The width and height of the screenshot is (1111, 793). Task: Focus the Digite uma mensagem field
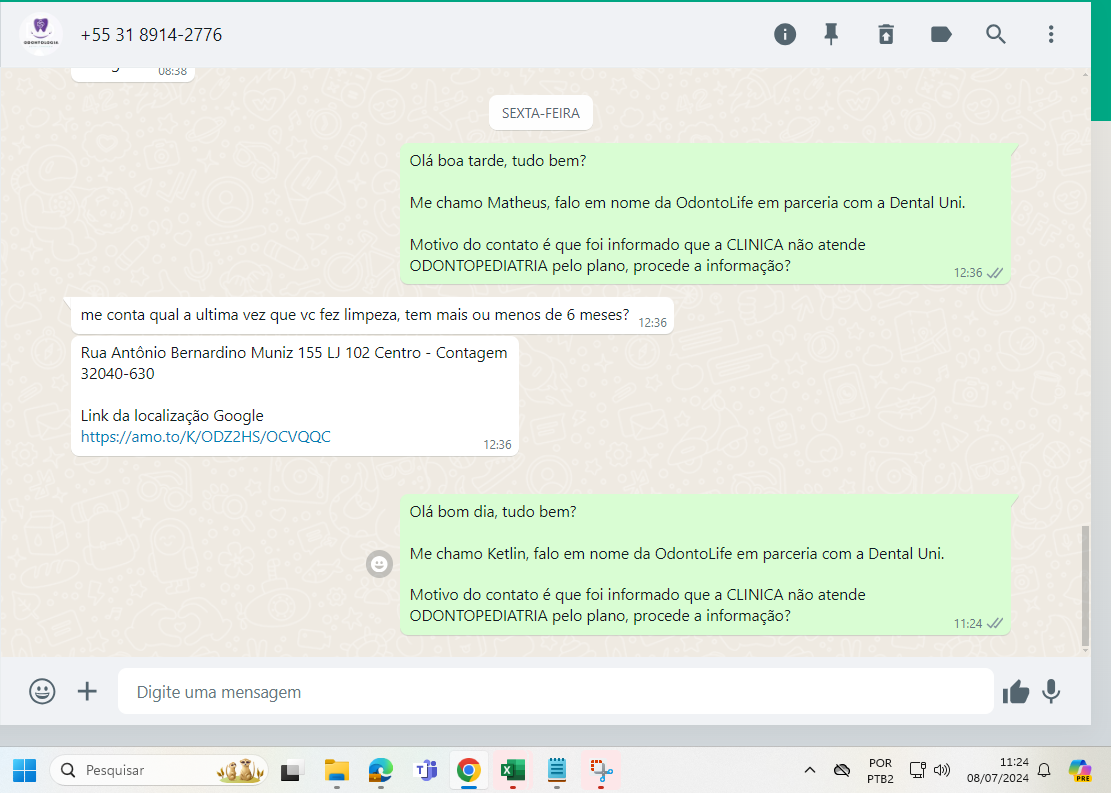[556, 692]
